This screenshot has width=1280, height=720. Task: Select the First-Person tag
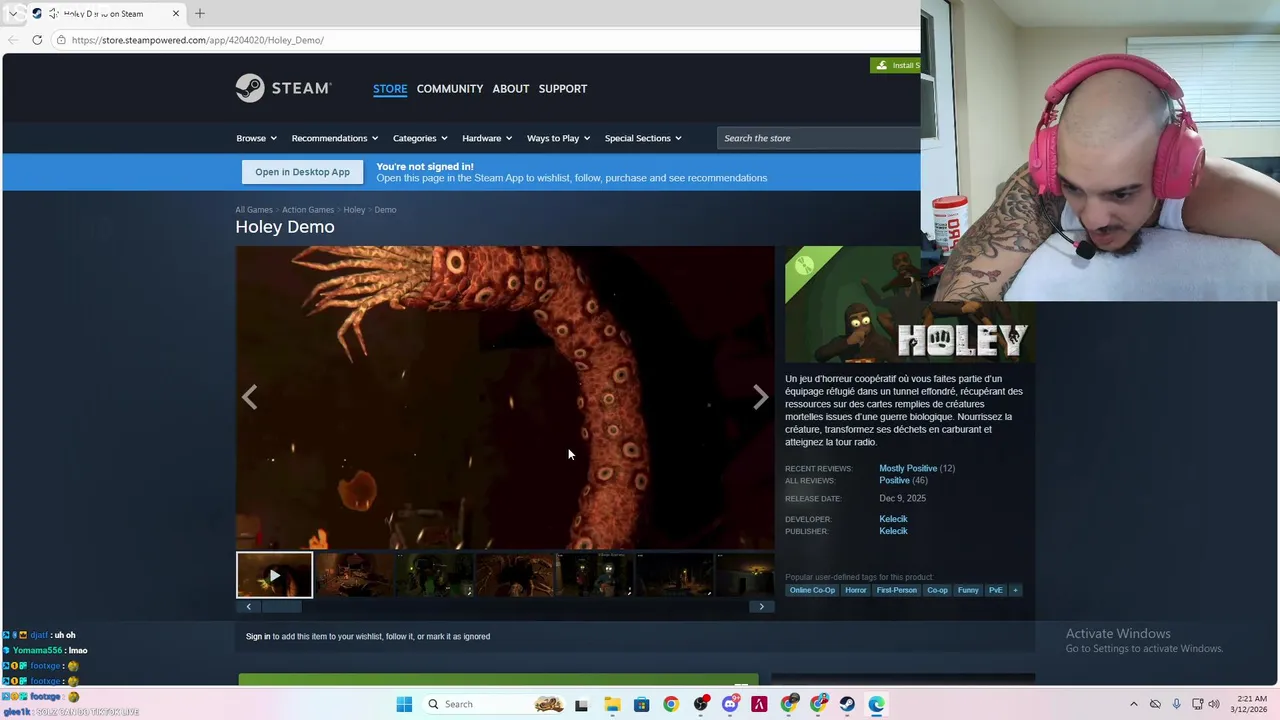896,590
